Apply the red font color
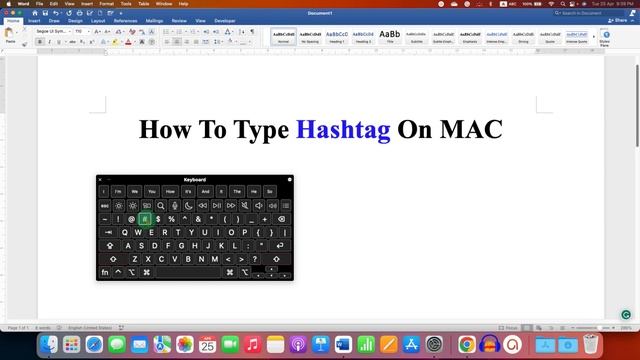 [x=128, y=42]
